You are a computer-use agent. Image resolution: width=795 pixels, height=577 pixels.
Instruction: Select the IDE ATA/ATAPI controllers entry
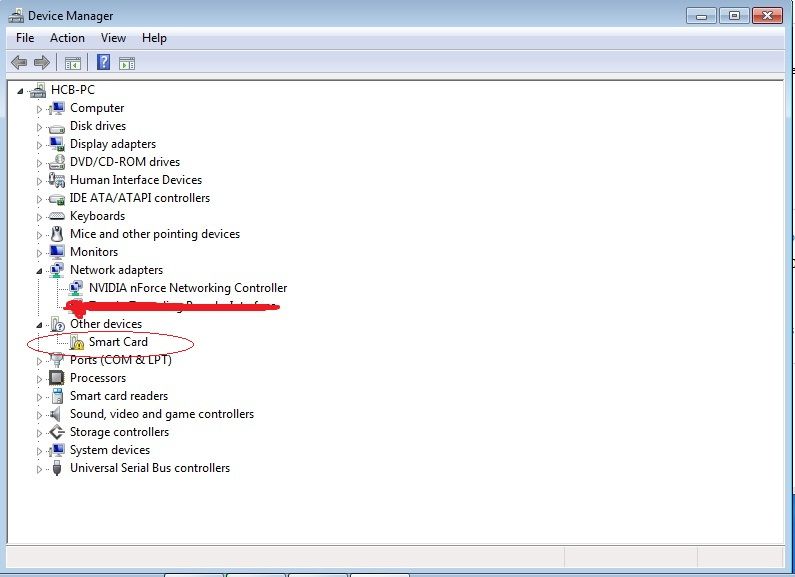click(139, 198)
